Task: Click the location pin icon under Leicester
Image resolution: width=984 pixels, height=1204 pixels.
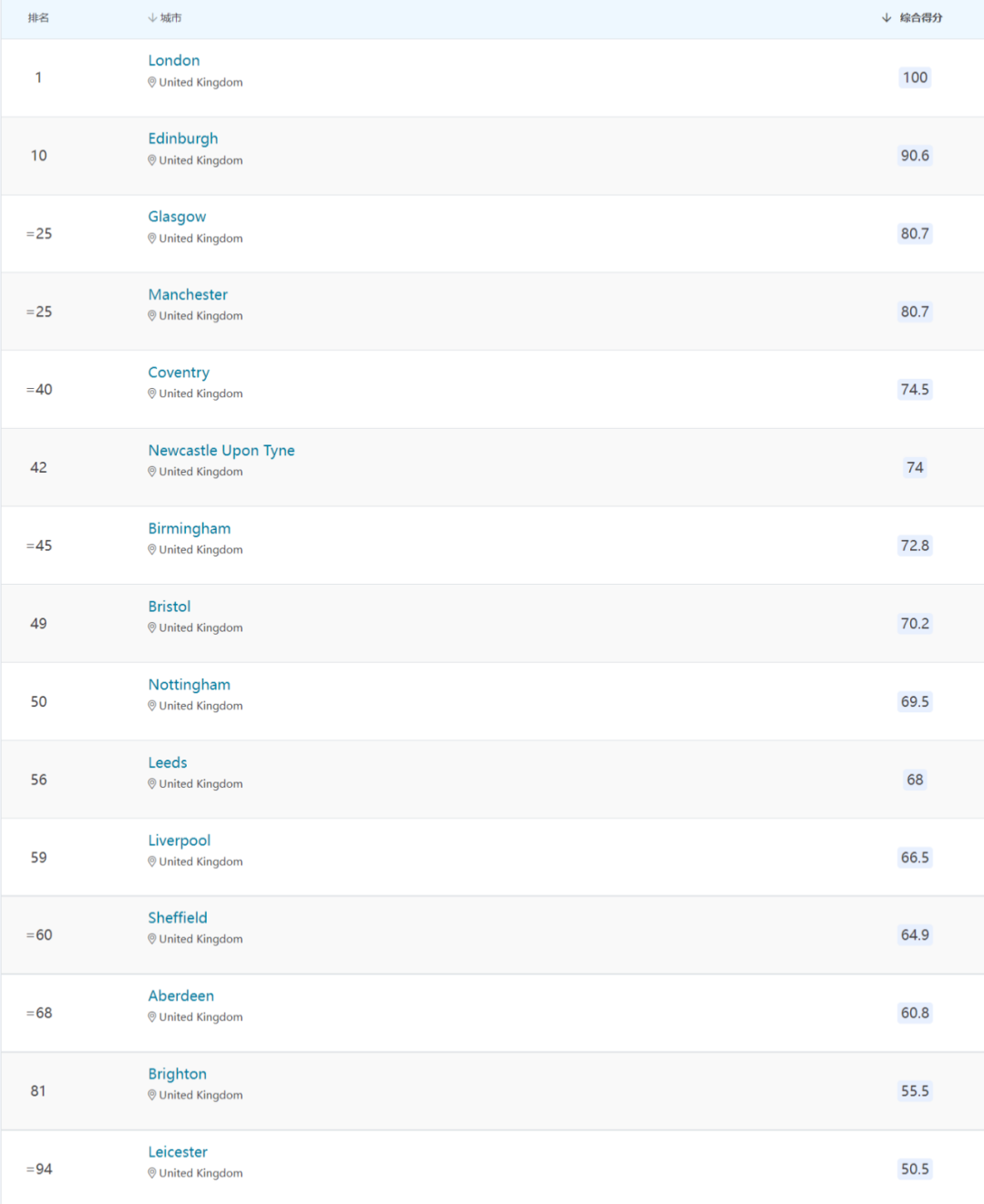Action: (152, 1173)
